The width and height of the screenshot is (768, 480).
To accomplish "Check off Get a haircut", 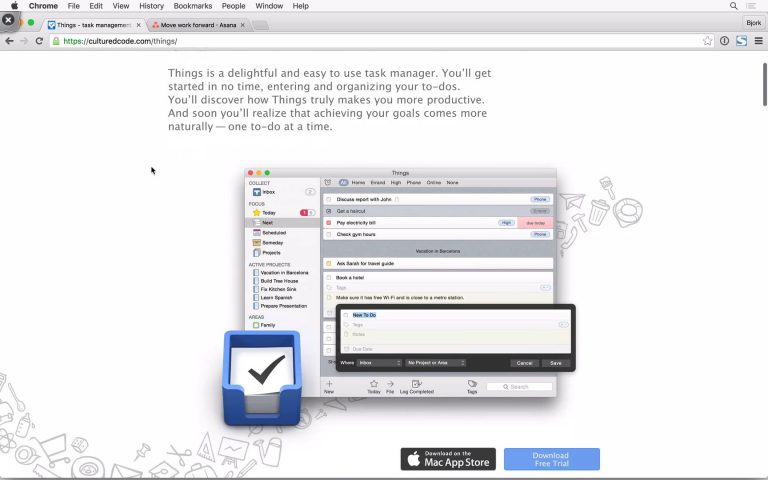I will tap(329, 211).
